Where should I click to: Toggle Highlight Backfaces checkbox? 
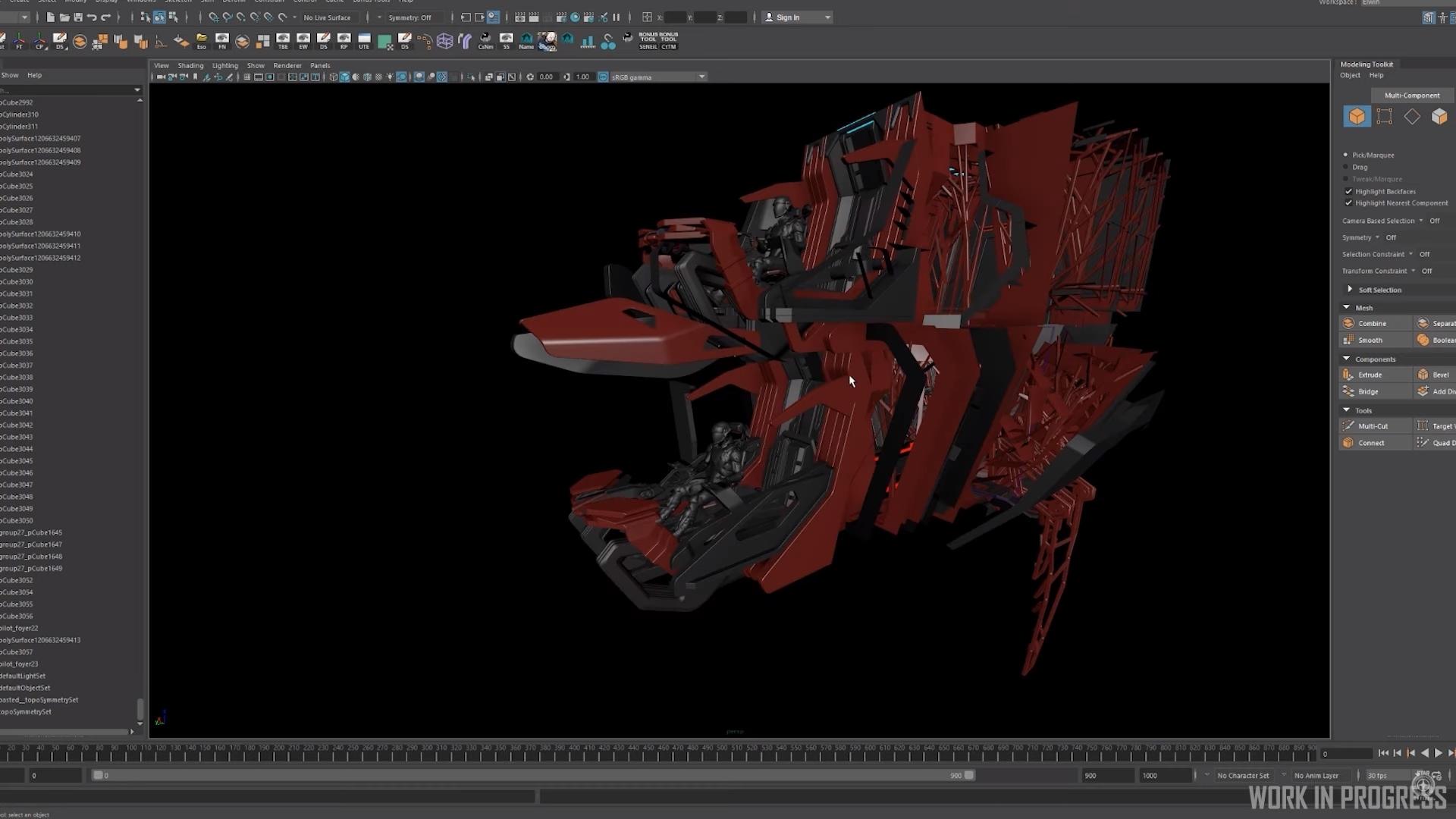tap(1348, 191)
